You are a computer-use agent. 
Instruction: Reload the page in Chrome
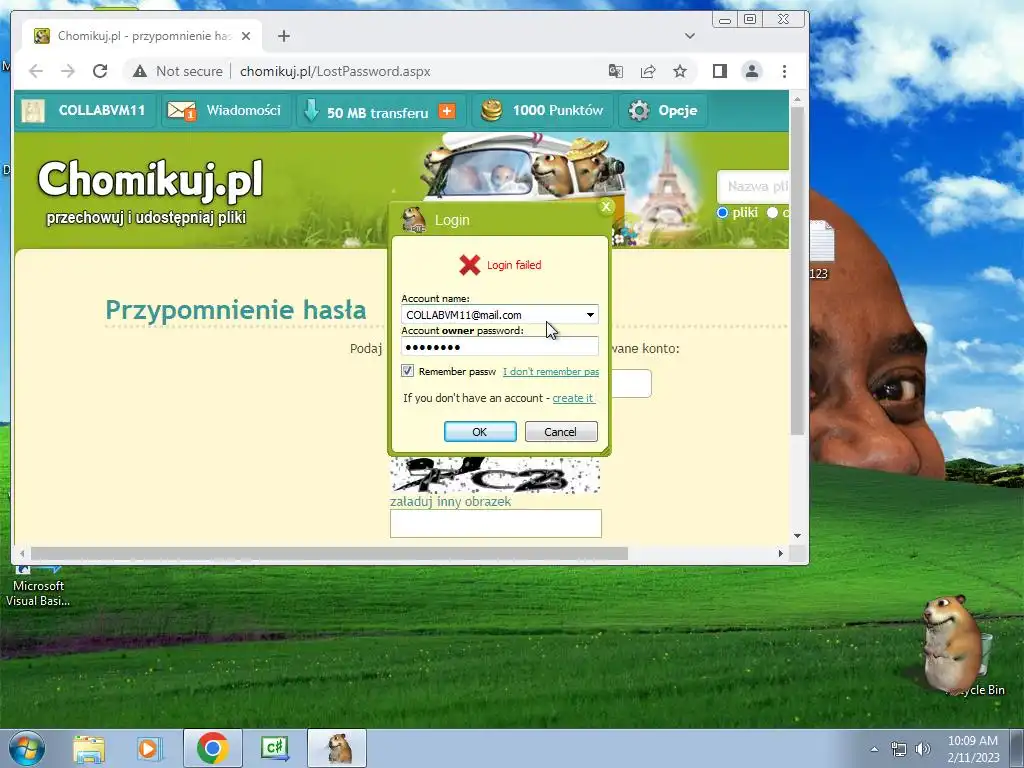point(100,71)
